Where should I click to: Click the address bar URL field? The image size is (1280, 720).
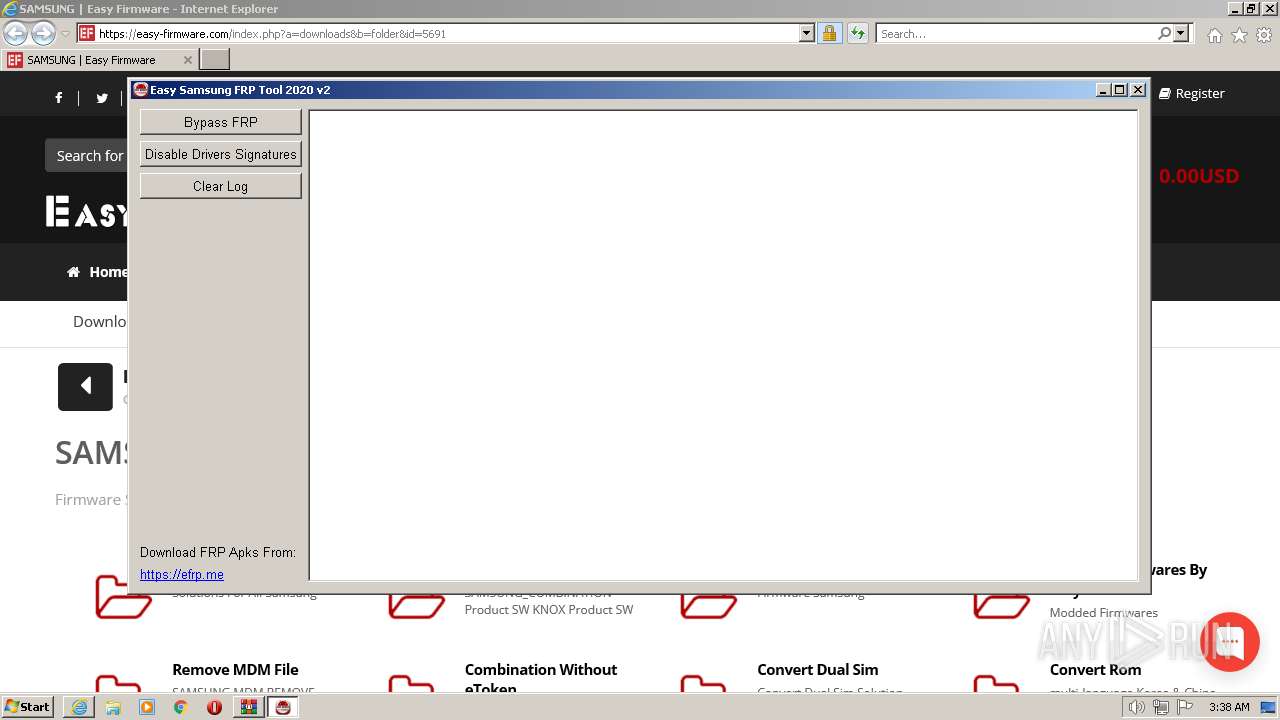446,33
